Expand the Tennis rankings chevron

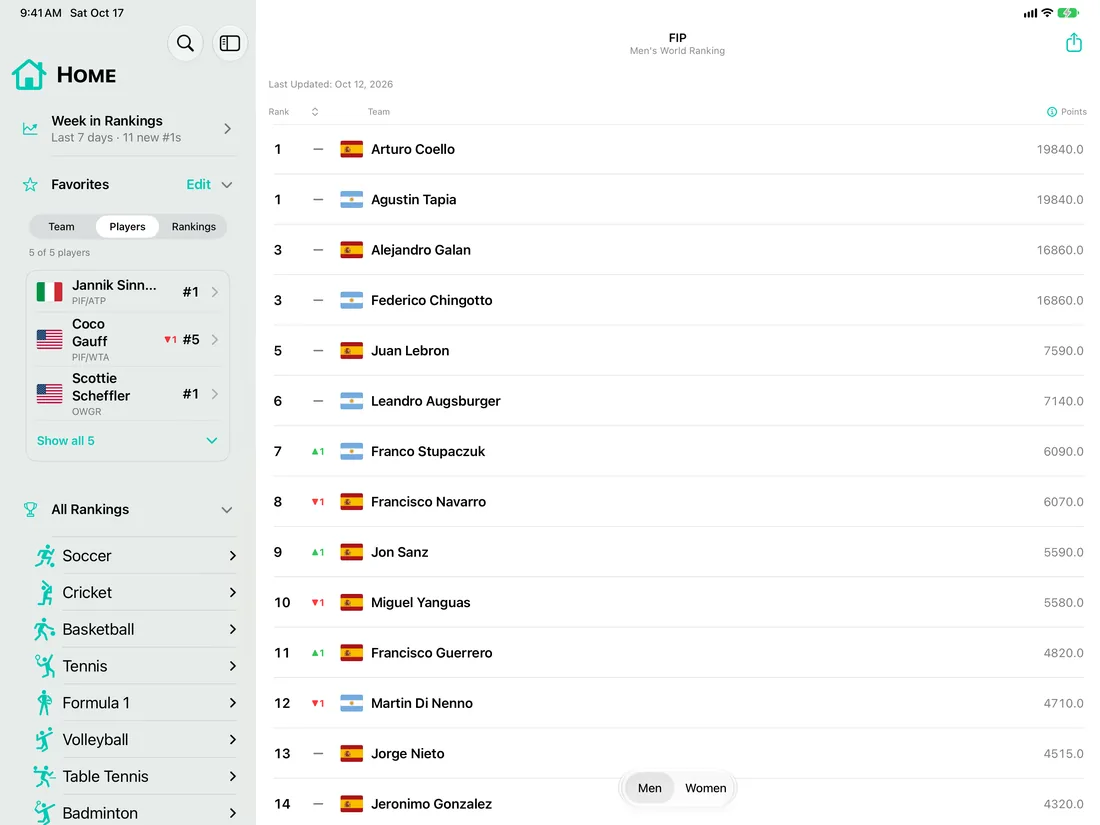tap(232, 666)
